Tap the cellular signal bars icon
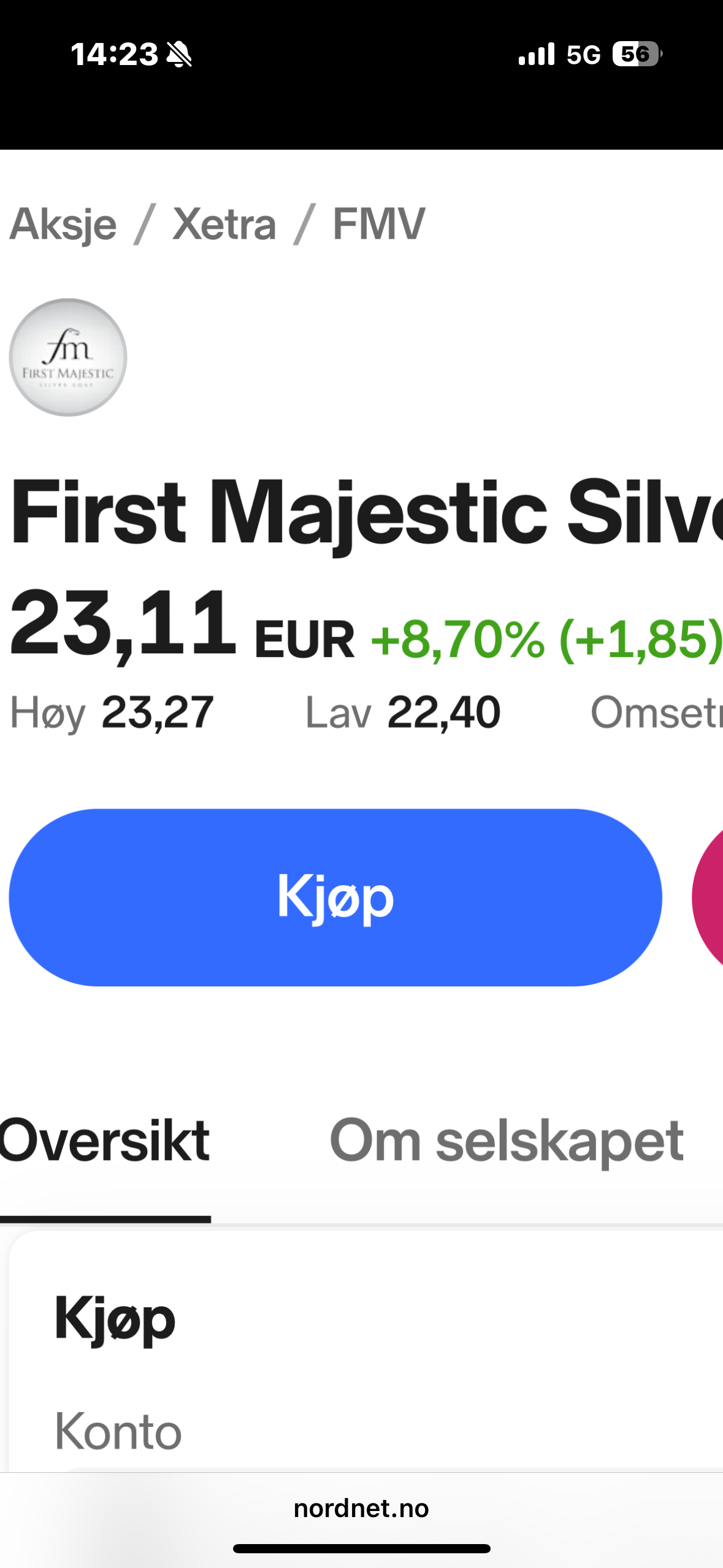The height and width of the screenshot is (1568, 723). point(536,54)
